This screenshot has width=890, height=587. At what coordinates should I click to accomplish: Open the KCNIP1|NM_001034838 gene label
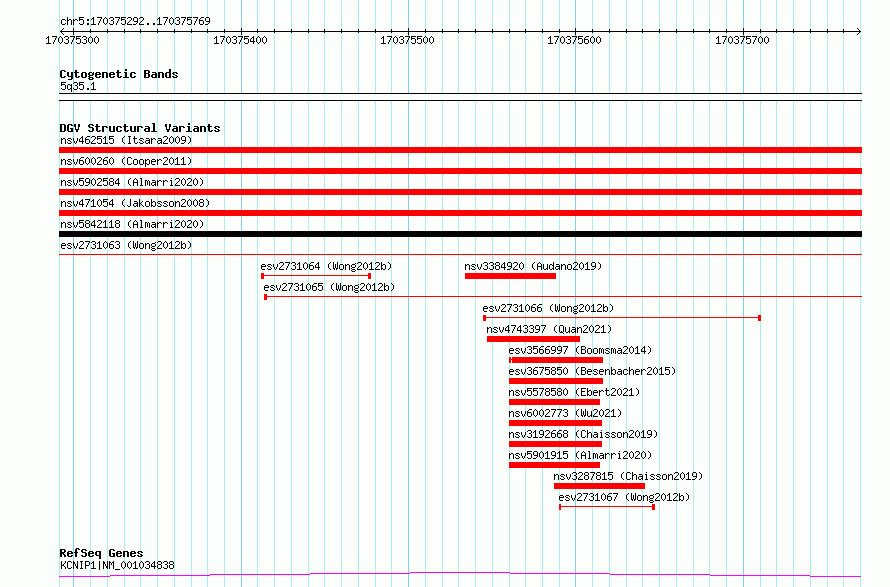point(117,565)
